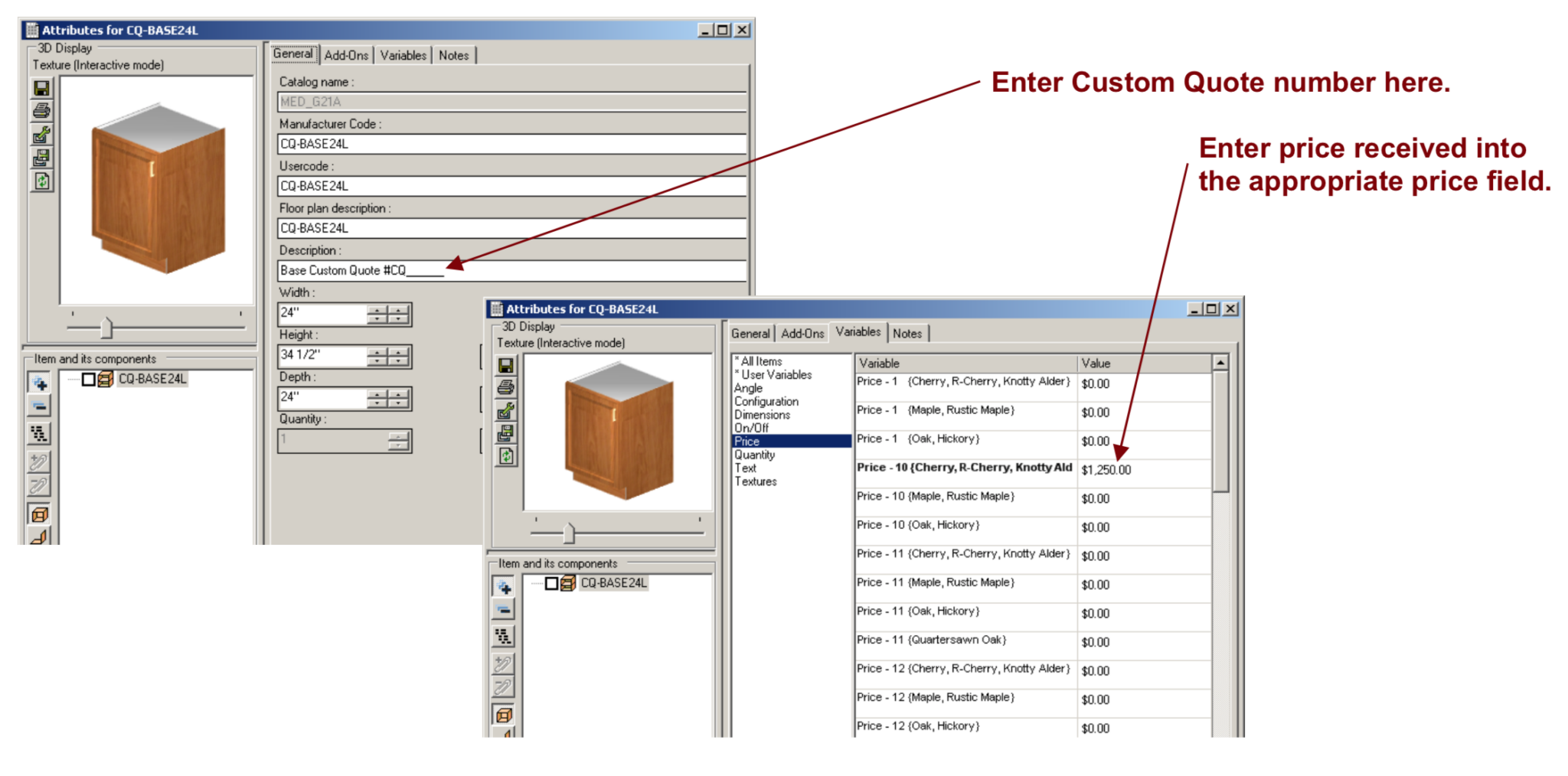Select the Remove component minus icon
The height and width of the screenshot is (776, 1568).
tap(38, 406)
